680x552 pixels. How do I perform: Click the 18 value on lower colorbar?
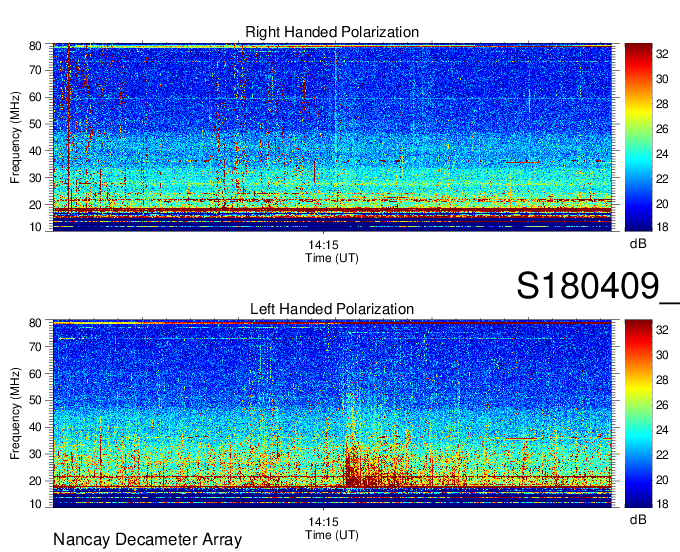(x=662, y=504)
